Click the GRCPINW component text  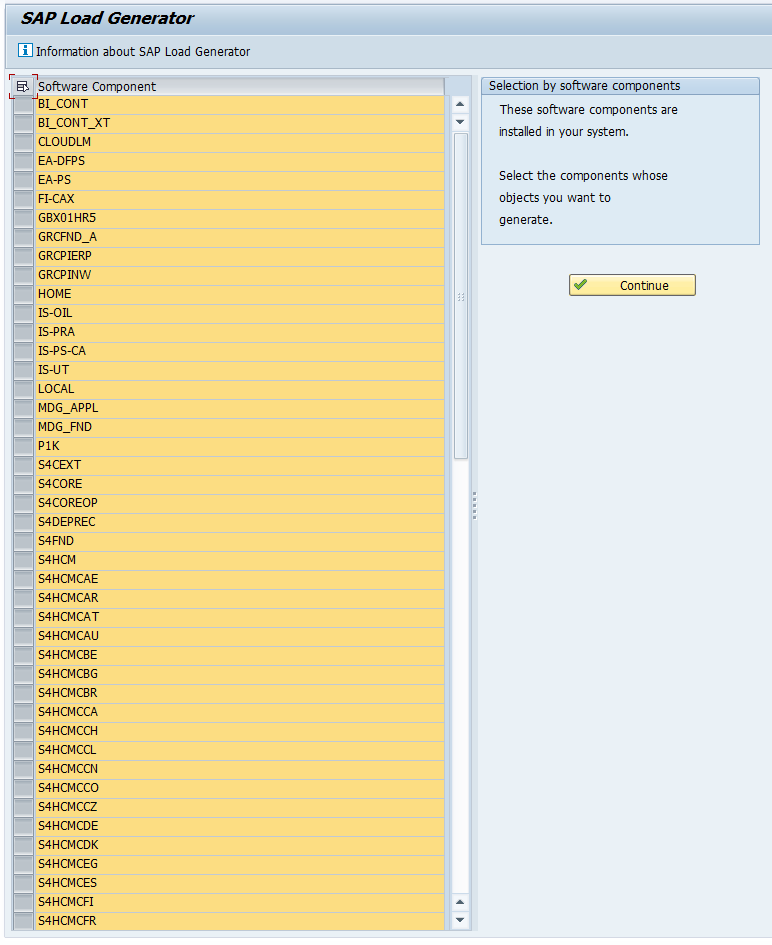[x=64, y=275]
